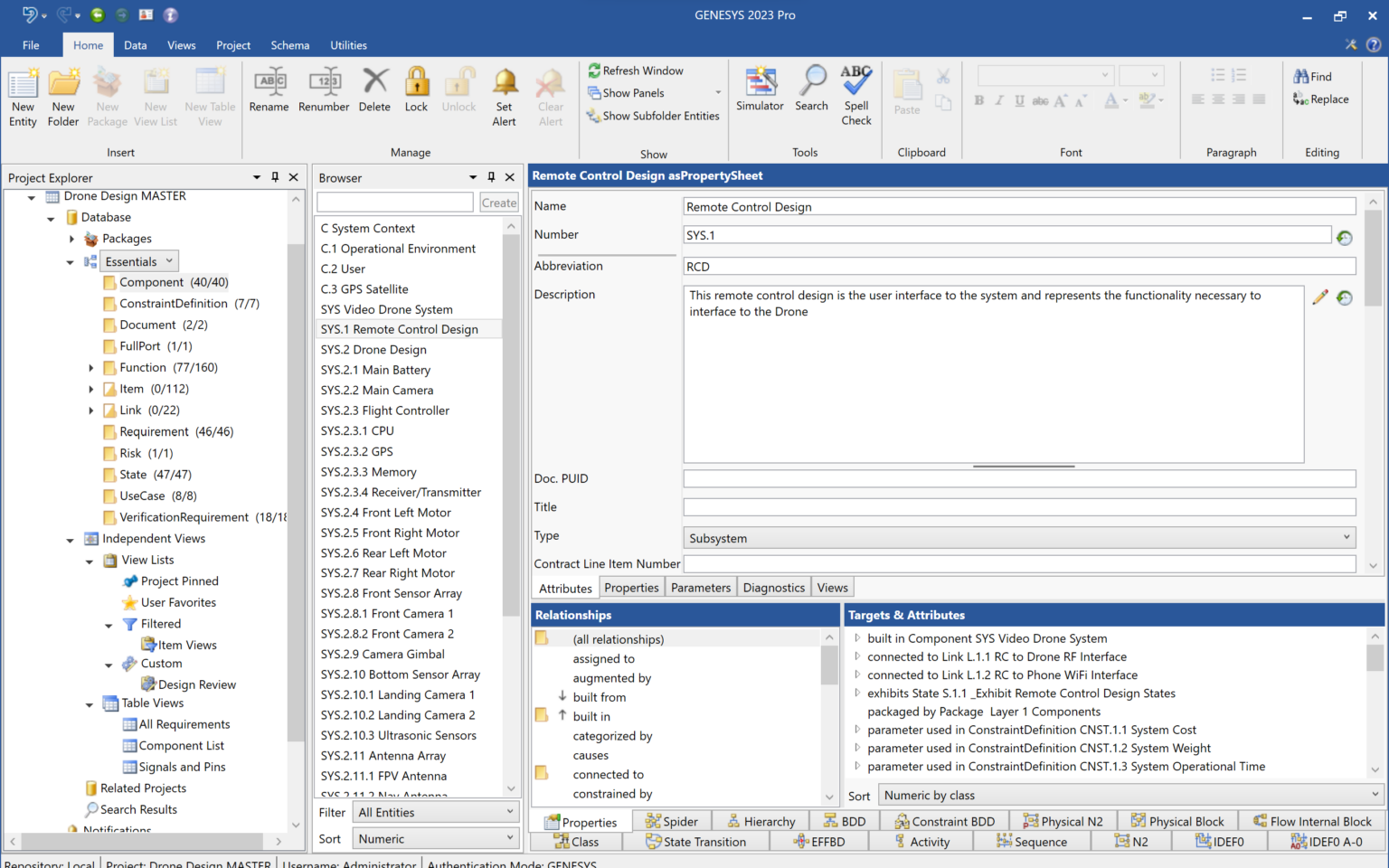Click Replace in the Editing group
Viewport: 1389px width, 868px height.
click(1323, 99)
